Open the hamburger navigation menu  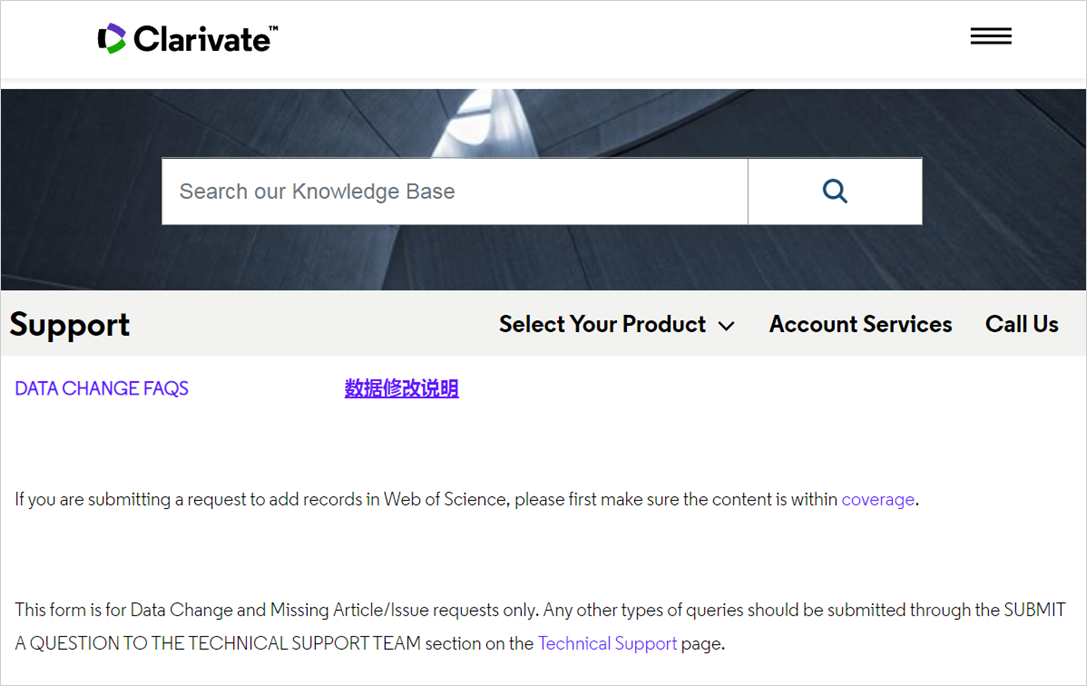click(990, 37)
